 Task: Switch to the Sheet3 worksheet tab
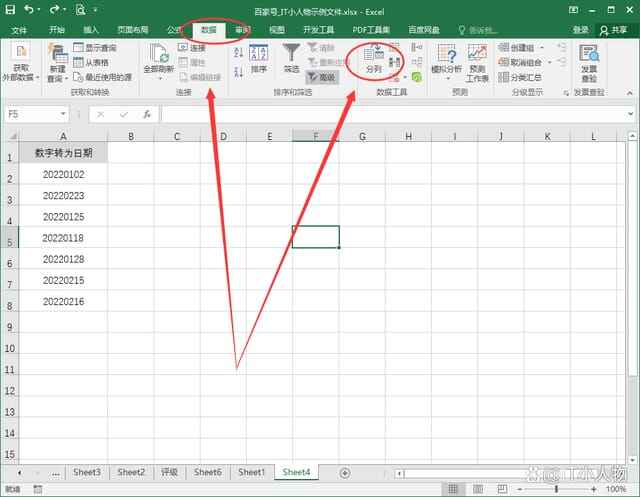[x=87, y=473]
